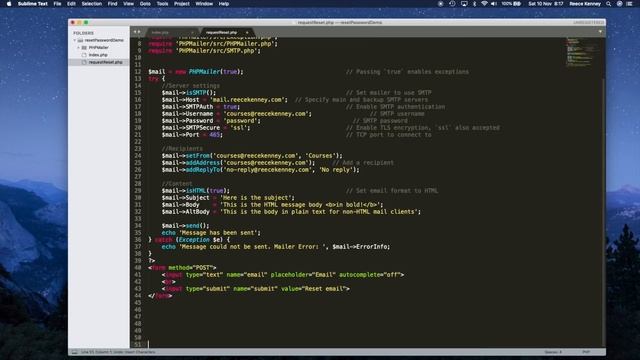Image resolution: width=640 pixels, height=360 pixels.
Task: Open the Tools menu
Action: pyautogui.click(x=162, y=4)
